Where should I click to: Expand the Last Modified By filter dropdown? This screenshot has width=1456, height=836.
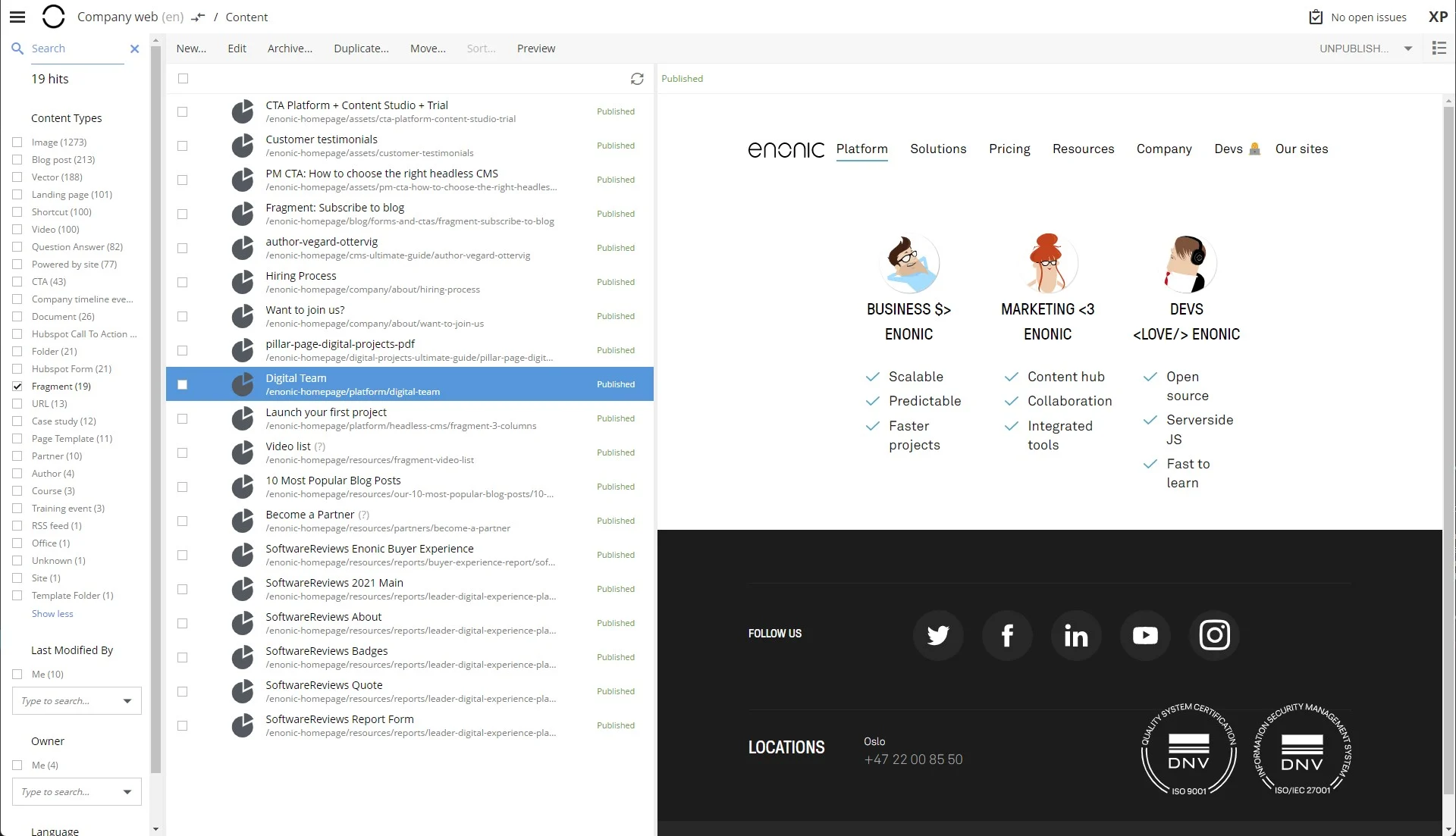(x=127, y=701)
